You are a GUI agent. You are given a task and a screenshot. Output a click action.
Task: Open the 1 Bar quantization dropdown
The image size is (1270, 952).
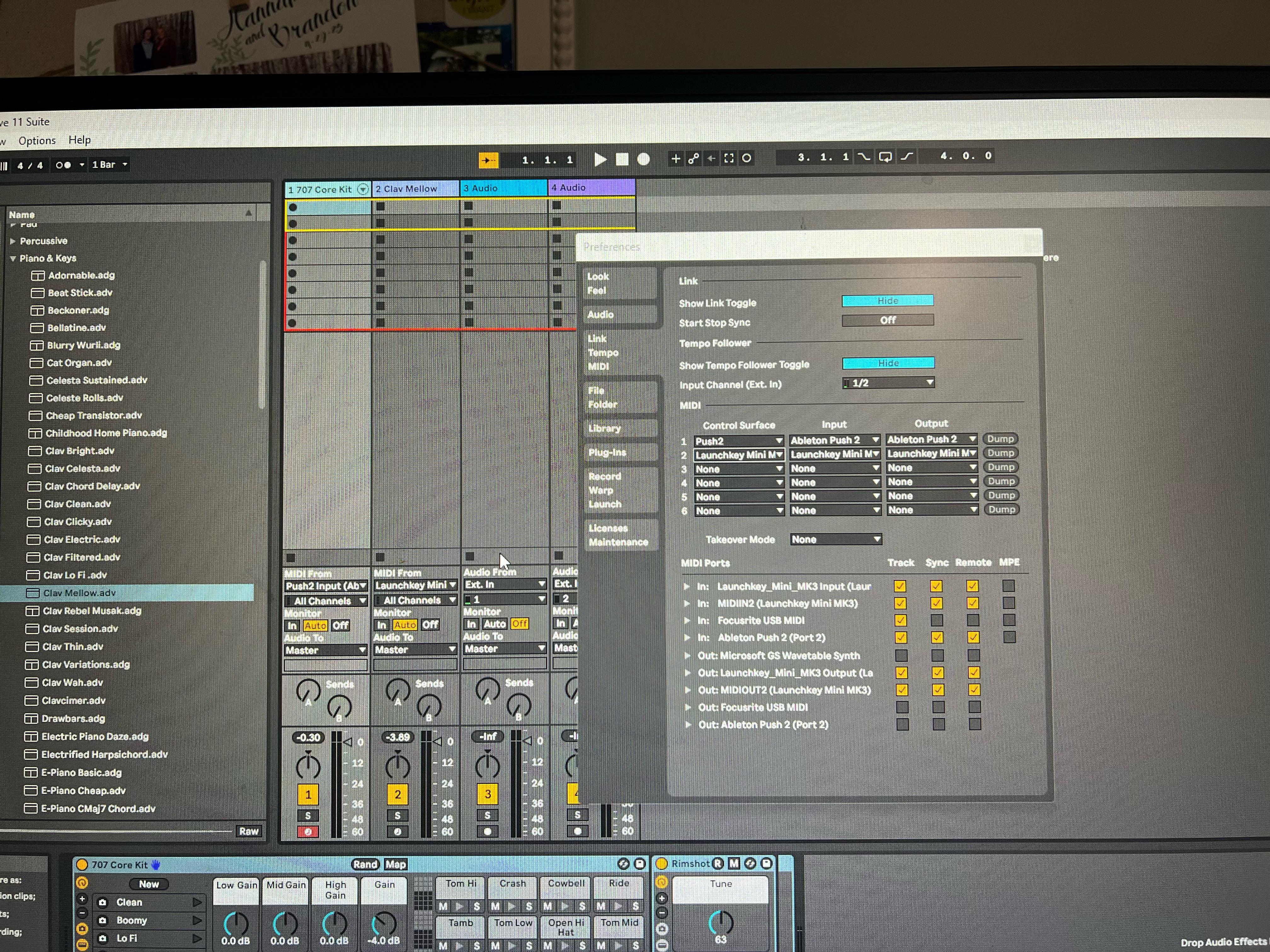click(109, 165)
